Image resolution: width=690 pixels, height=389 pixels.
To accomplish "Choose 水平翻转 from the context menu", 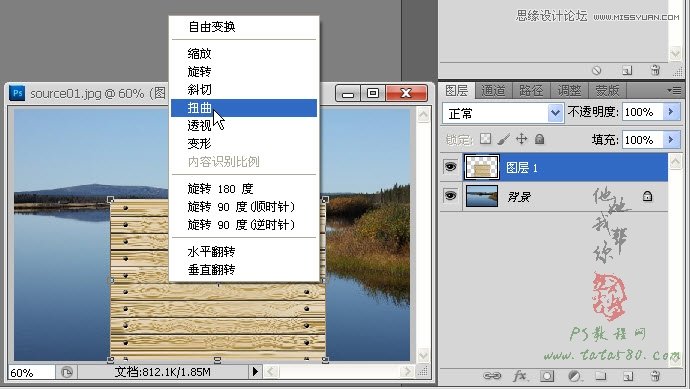I will [211, 252].
